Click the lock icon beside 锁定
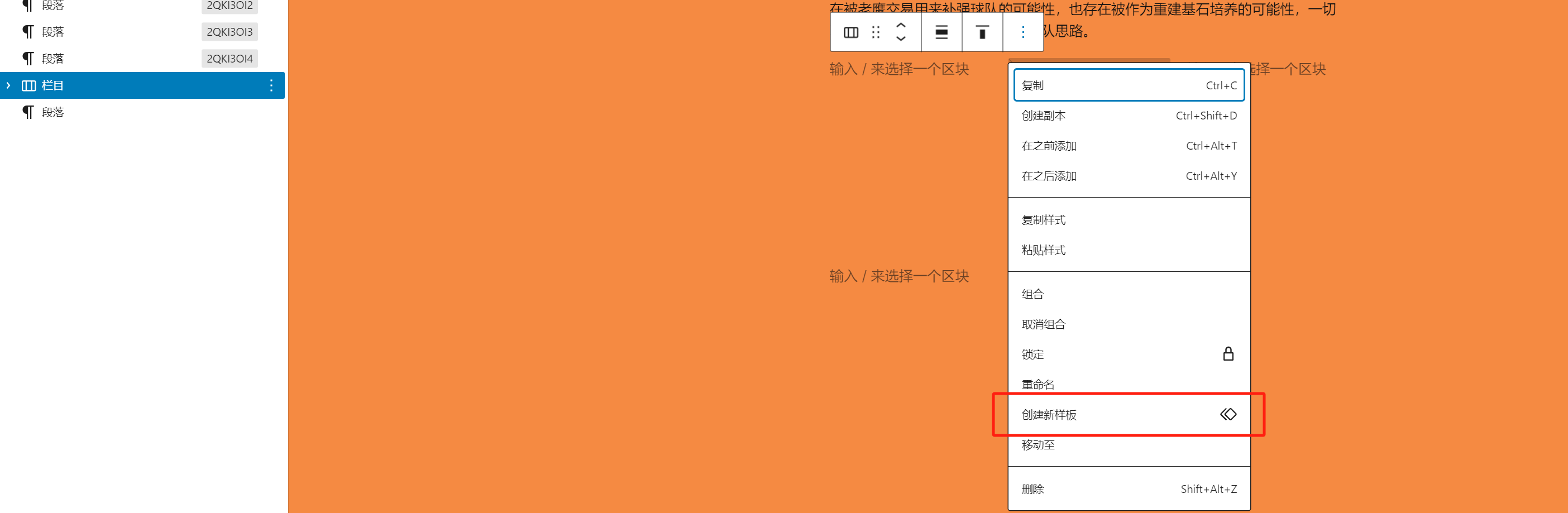The height and width of the screenshot is (513, 1568). click(x=1228, y=354)
